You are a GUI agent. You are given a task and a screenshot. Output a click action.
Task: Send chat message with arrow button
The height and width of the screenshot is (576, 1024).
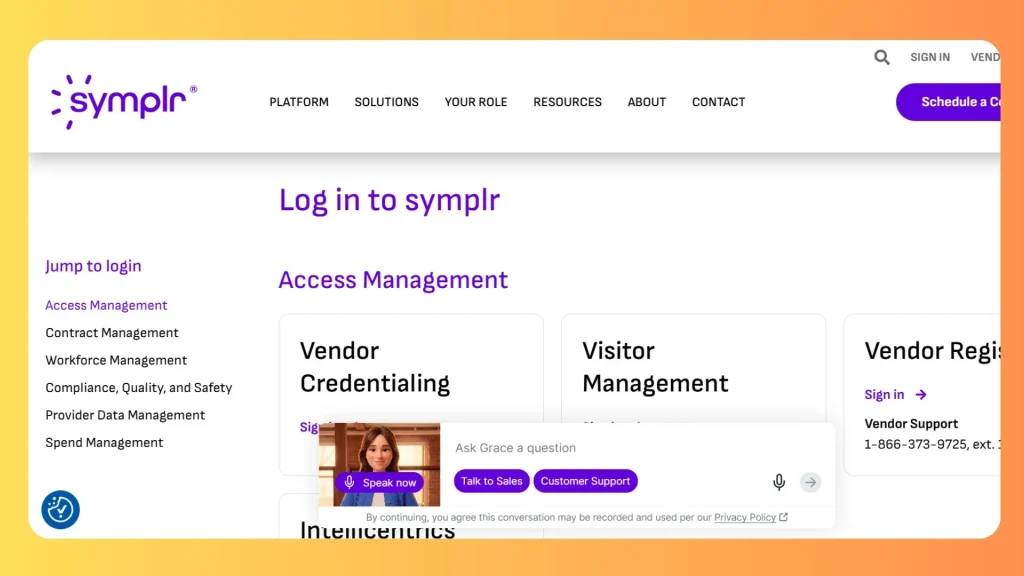click(x=810, y=482)
